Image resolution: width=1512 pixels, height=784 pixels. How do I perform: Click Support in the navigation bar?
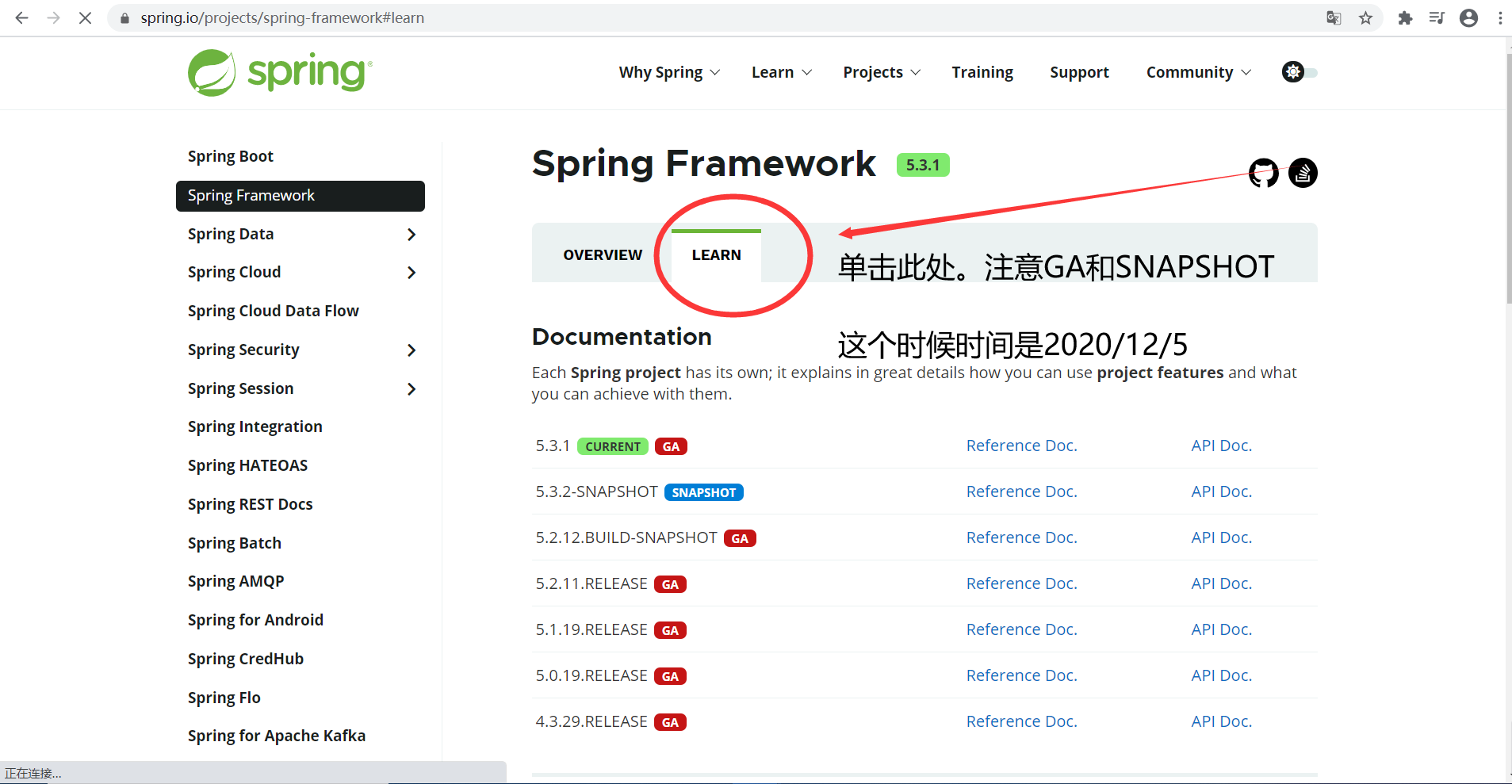(x=1079, y=72)
